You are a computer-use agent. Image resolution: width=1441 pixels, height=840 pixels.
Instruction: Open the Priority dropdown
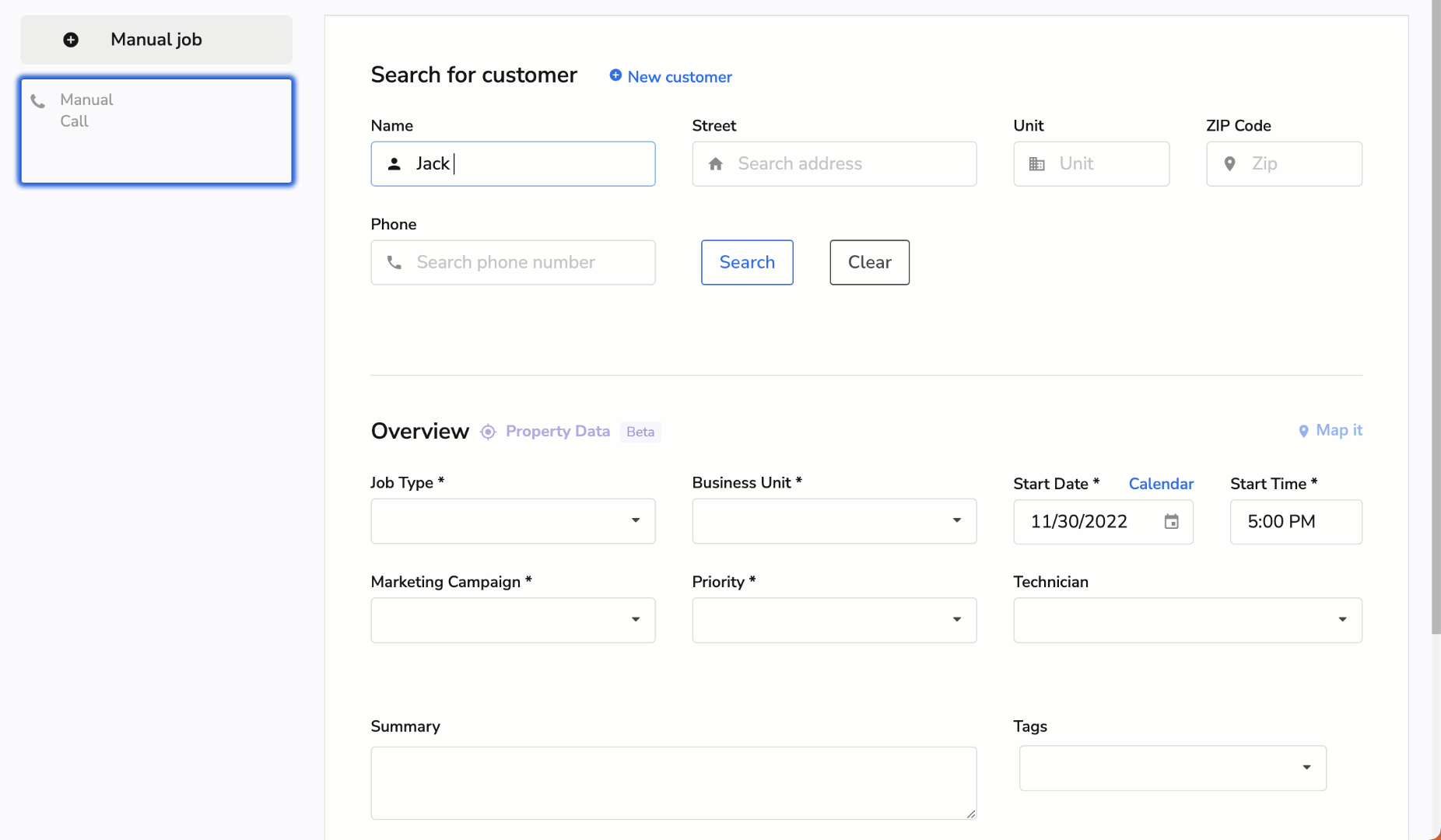pos(834,620)
